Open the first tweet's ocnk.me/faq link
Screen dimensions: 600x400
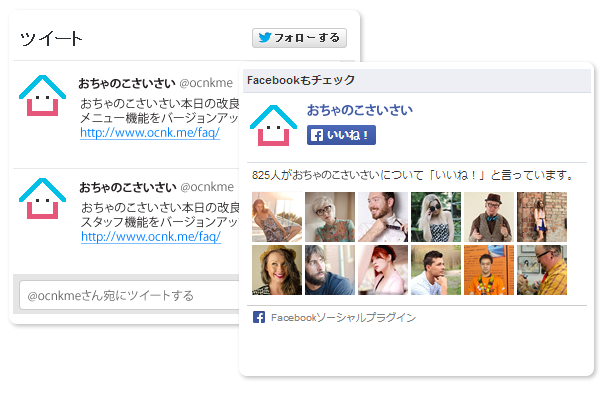pyautogui.click(x=150, y=133)
